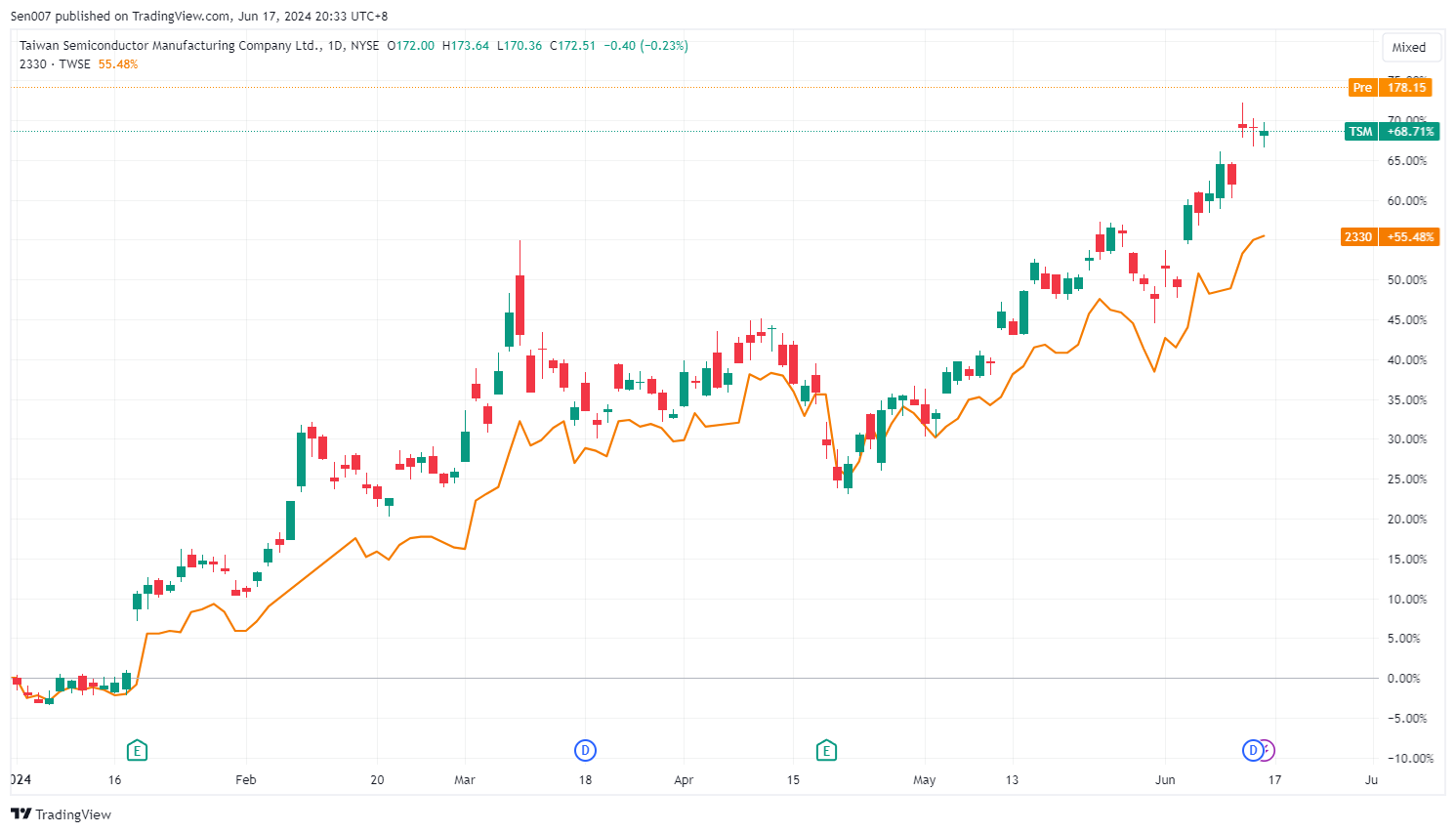Click the 55.48% value in the legend
This screenshot has width=1456, height=833.
click(x=118, y=64)
